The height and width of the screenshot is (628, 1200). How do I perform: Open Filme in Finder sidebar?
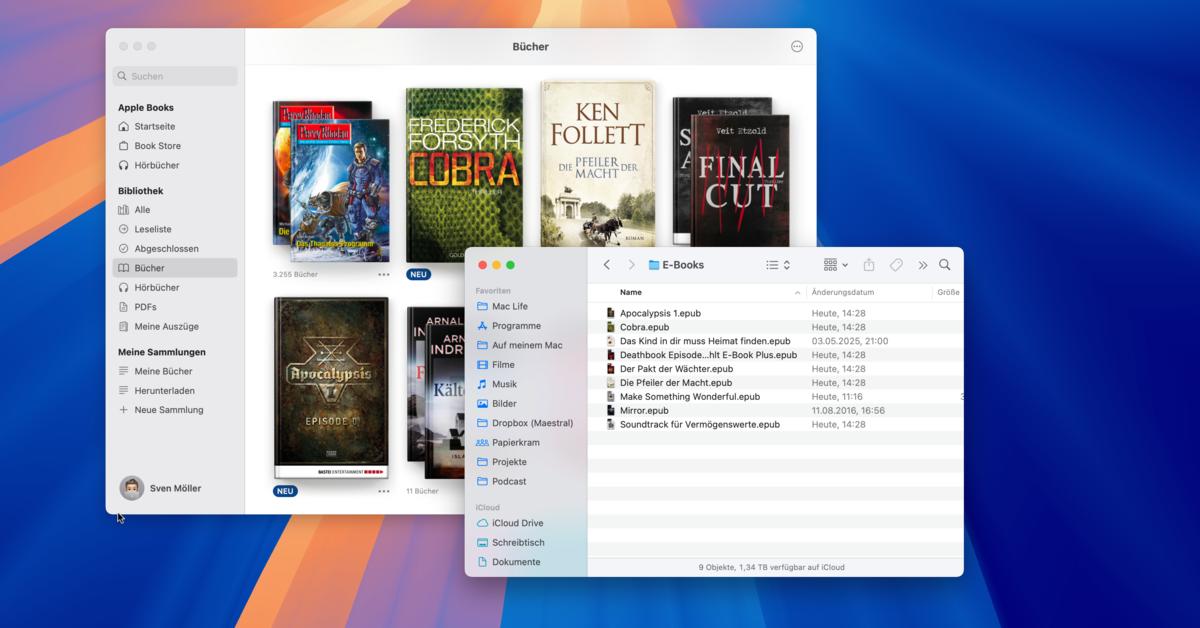[x=503, y=365]
